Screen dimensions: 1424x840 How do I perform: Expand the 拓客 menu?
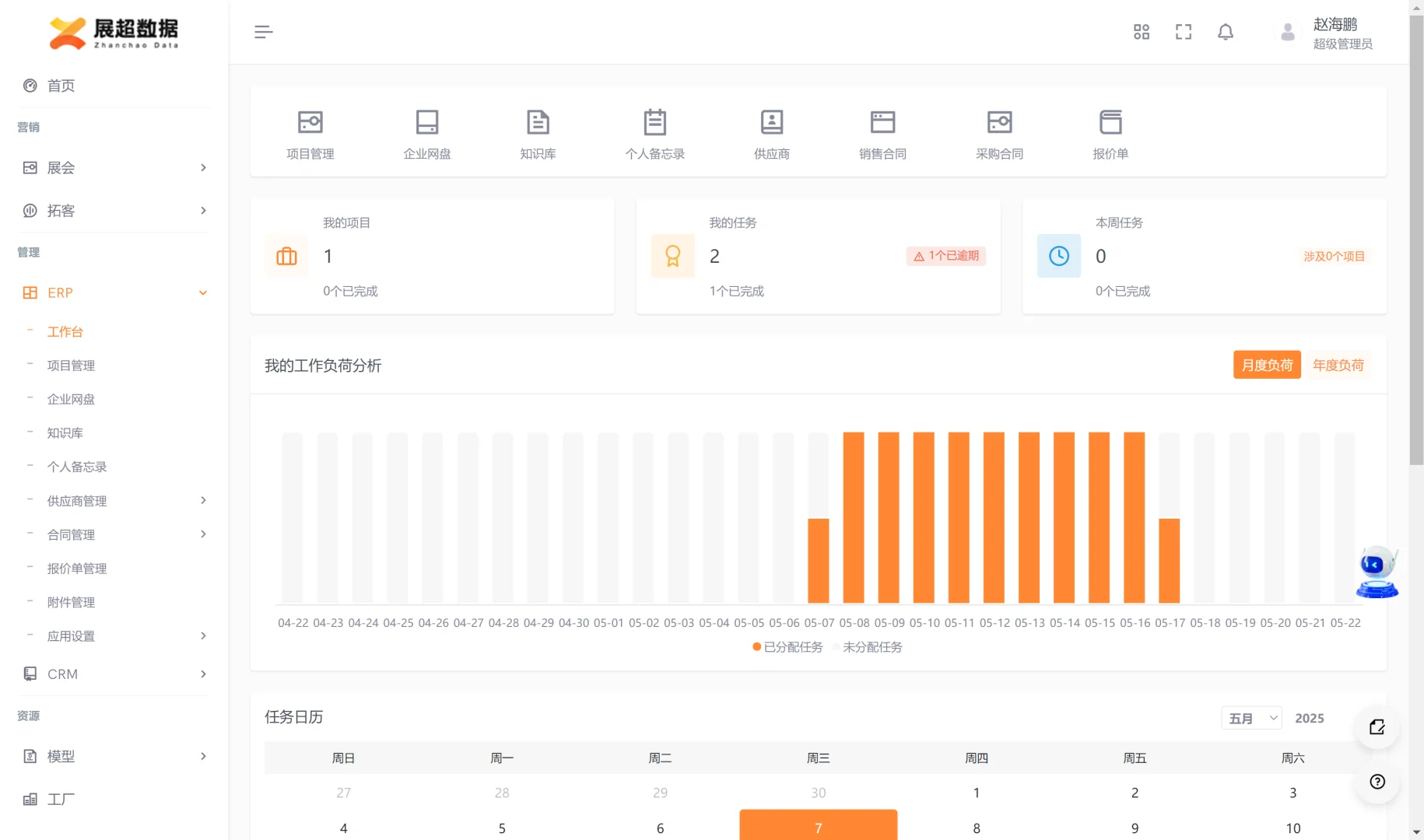[x=114, y=210]
